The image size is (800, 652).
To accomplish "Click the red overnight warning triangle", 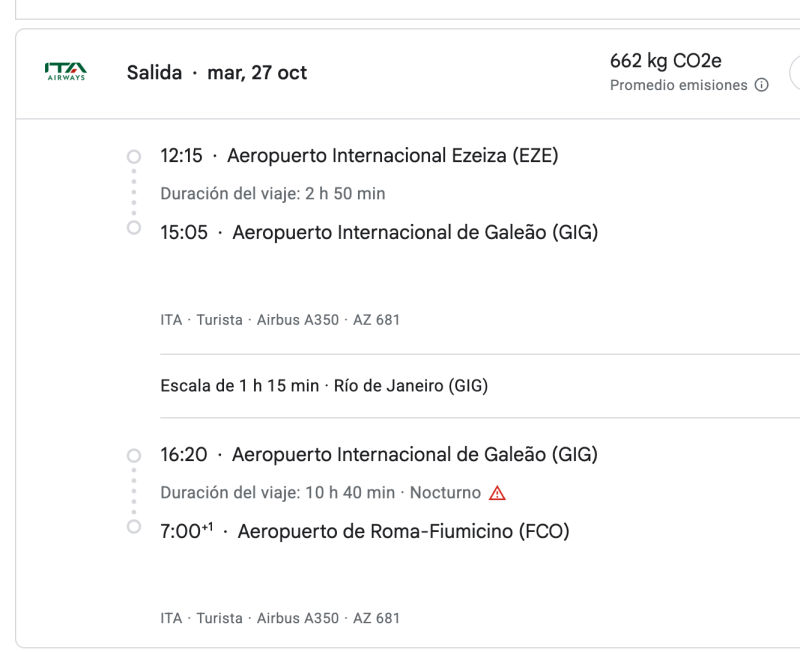I will [497, 493].
